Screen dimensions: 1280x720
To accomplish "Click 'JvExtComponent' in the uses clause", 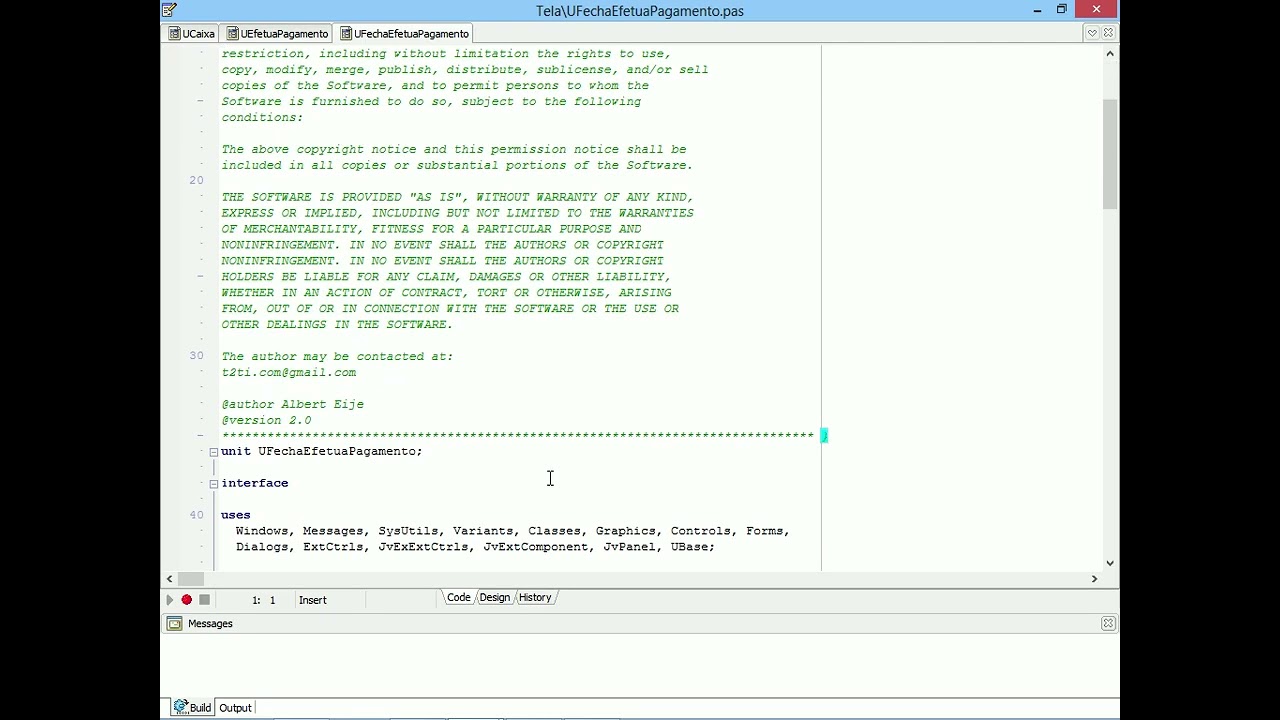I will (x=536, y=547).
